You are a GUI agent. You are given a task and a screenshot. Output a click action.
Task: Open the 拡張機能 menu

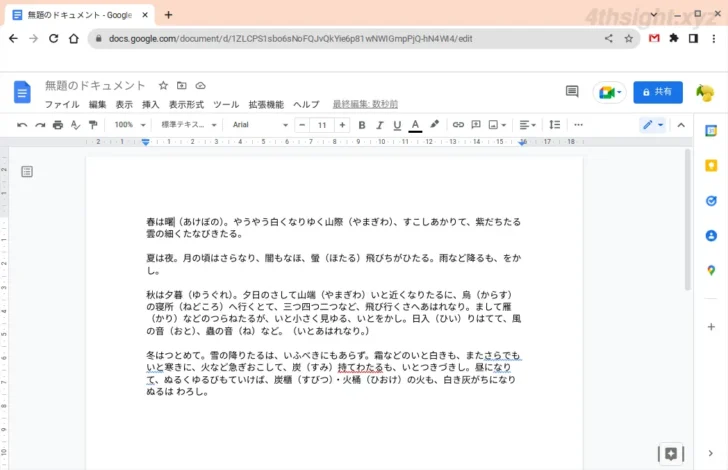(266, 104)
